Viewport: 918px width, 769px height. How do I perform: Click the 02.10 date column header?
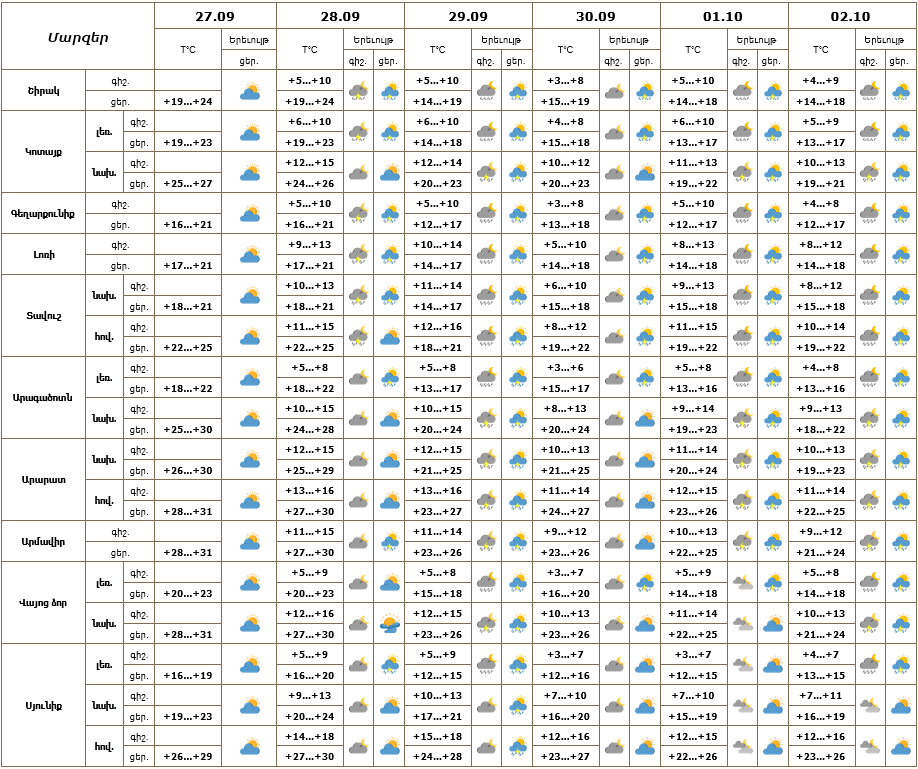851,16
